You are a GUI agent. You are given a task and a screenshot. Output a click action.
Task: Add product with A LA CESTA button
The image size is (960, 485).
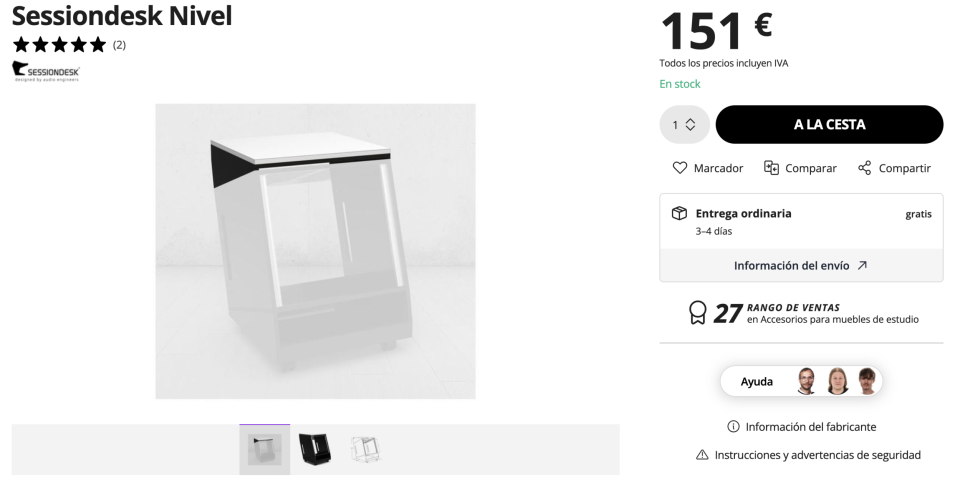829,125
